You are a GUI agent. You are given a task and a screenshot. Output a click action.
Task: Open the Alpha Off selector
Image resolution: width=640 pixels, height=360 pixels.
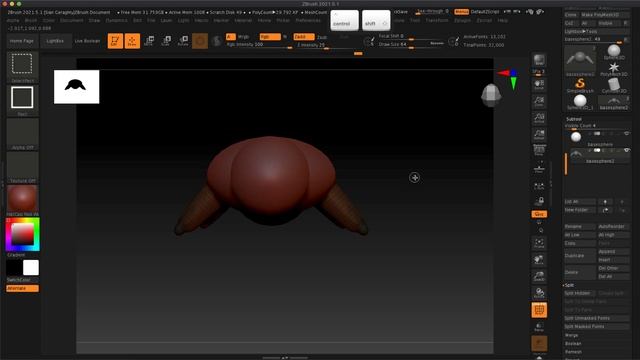(22, 134)
